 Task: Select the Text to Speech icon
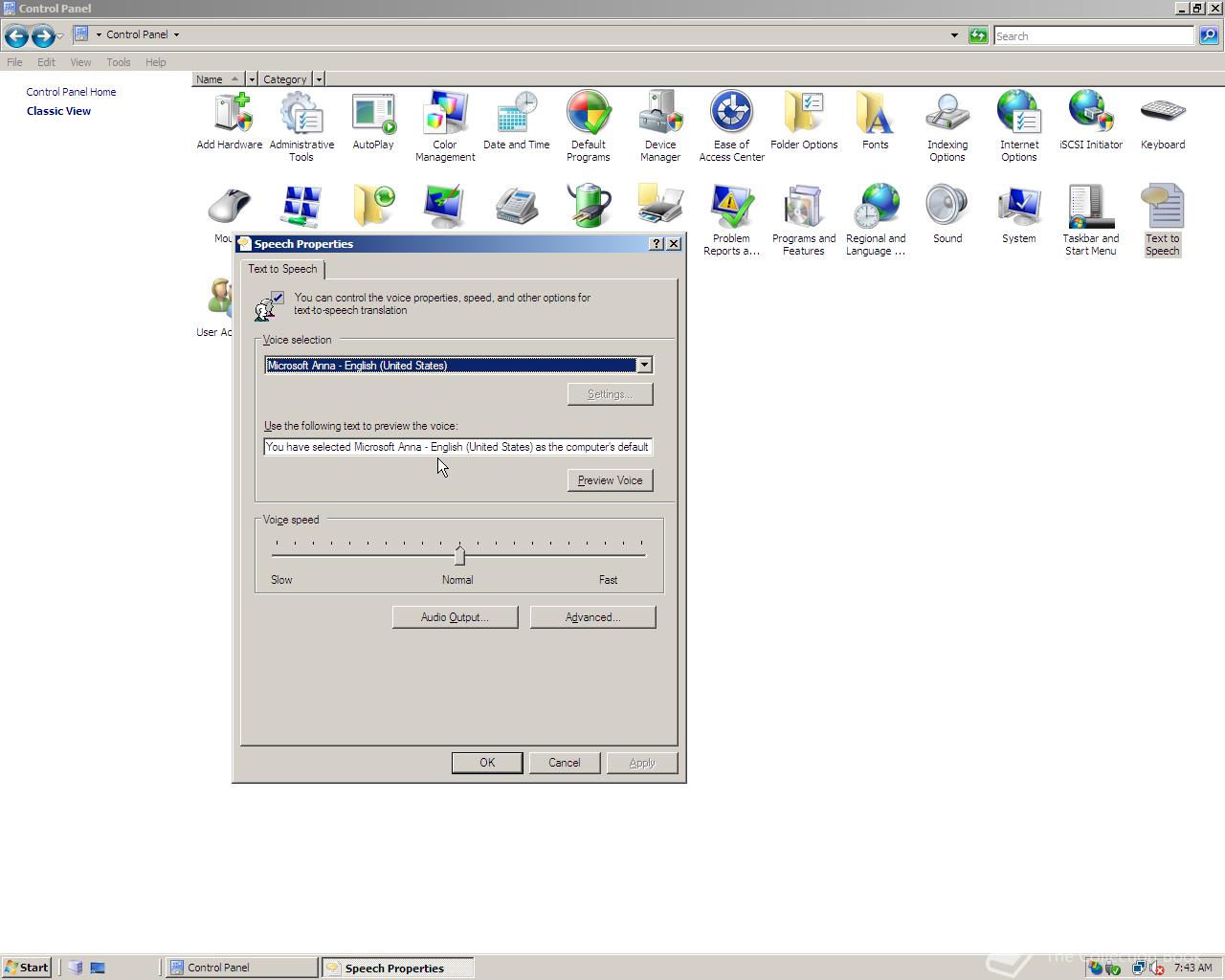click(x=1163, y=220)
